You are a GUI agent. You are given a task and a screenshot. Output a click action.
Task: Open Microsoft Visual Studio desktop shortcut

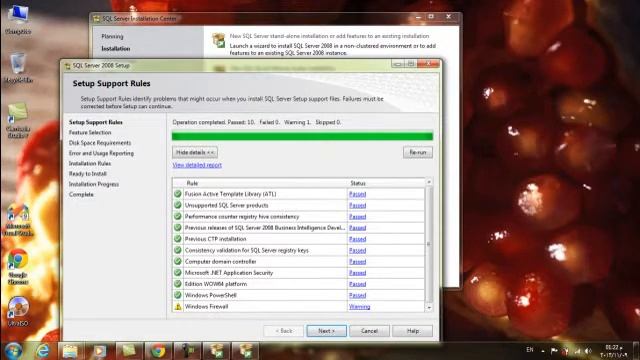[18, 219]
